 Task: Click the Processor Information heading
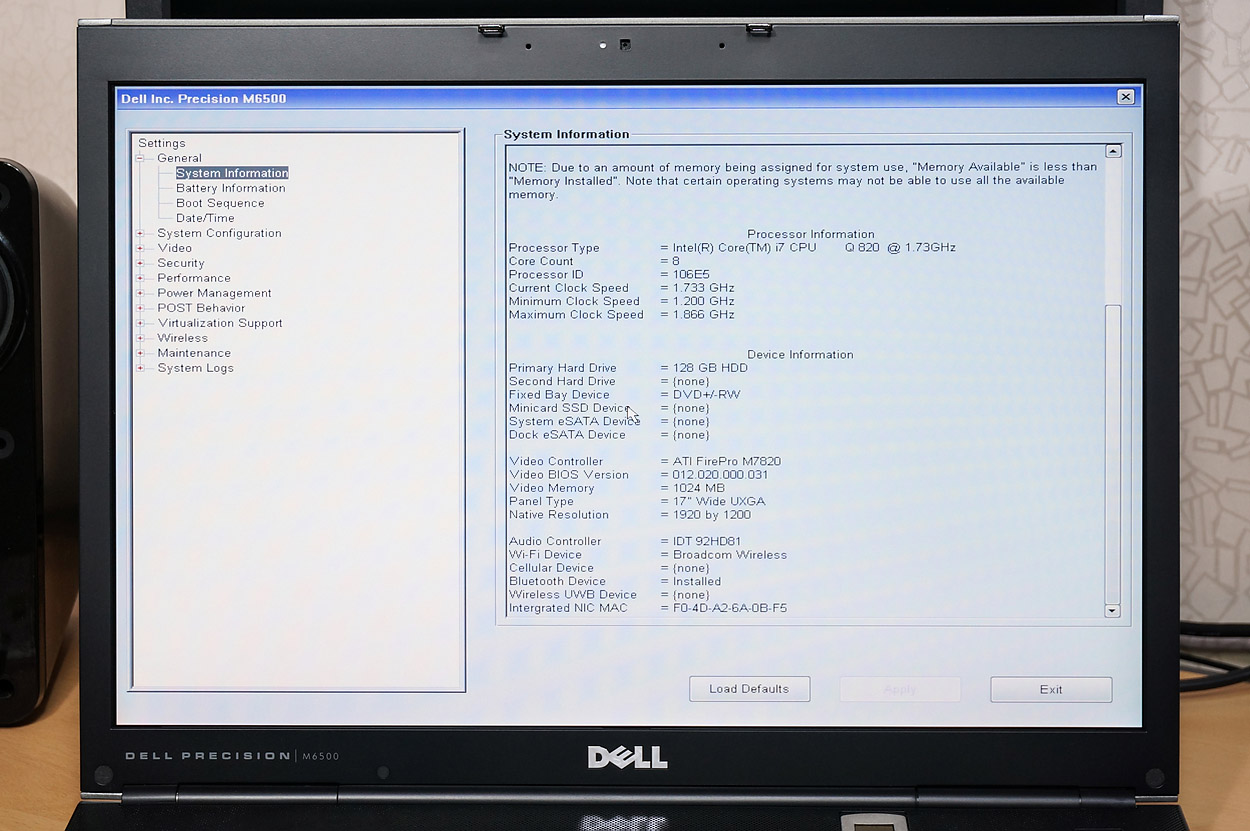coord(811,234)
